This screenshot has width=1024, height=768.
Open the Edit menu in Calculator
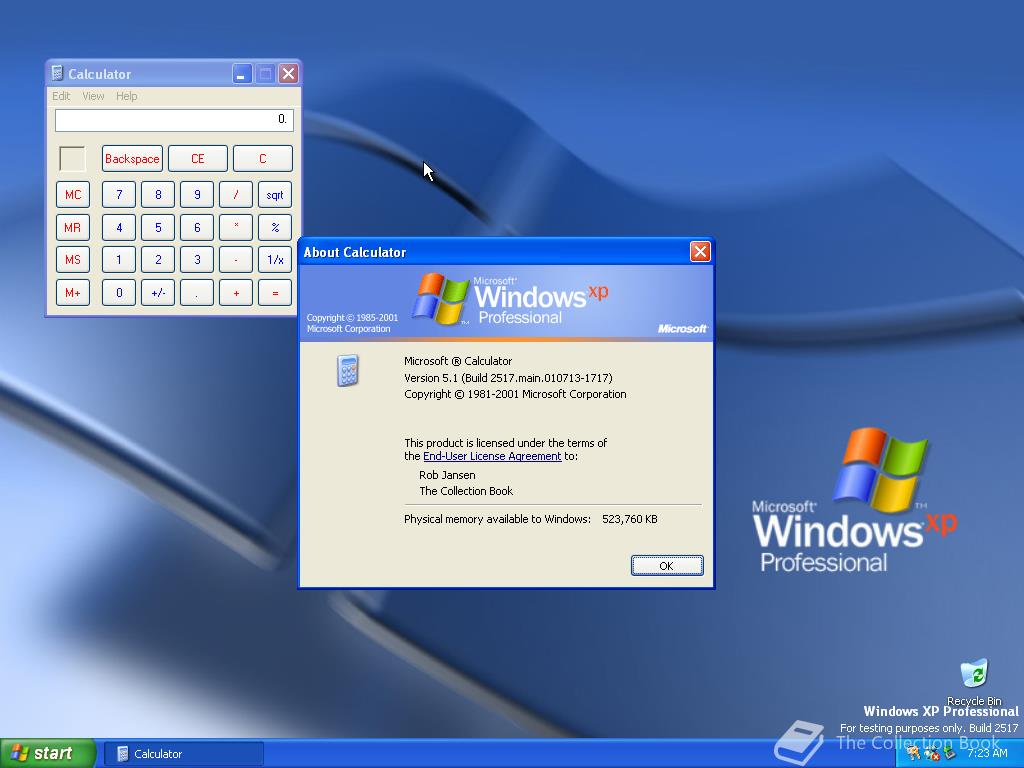tap(61, 96)
